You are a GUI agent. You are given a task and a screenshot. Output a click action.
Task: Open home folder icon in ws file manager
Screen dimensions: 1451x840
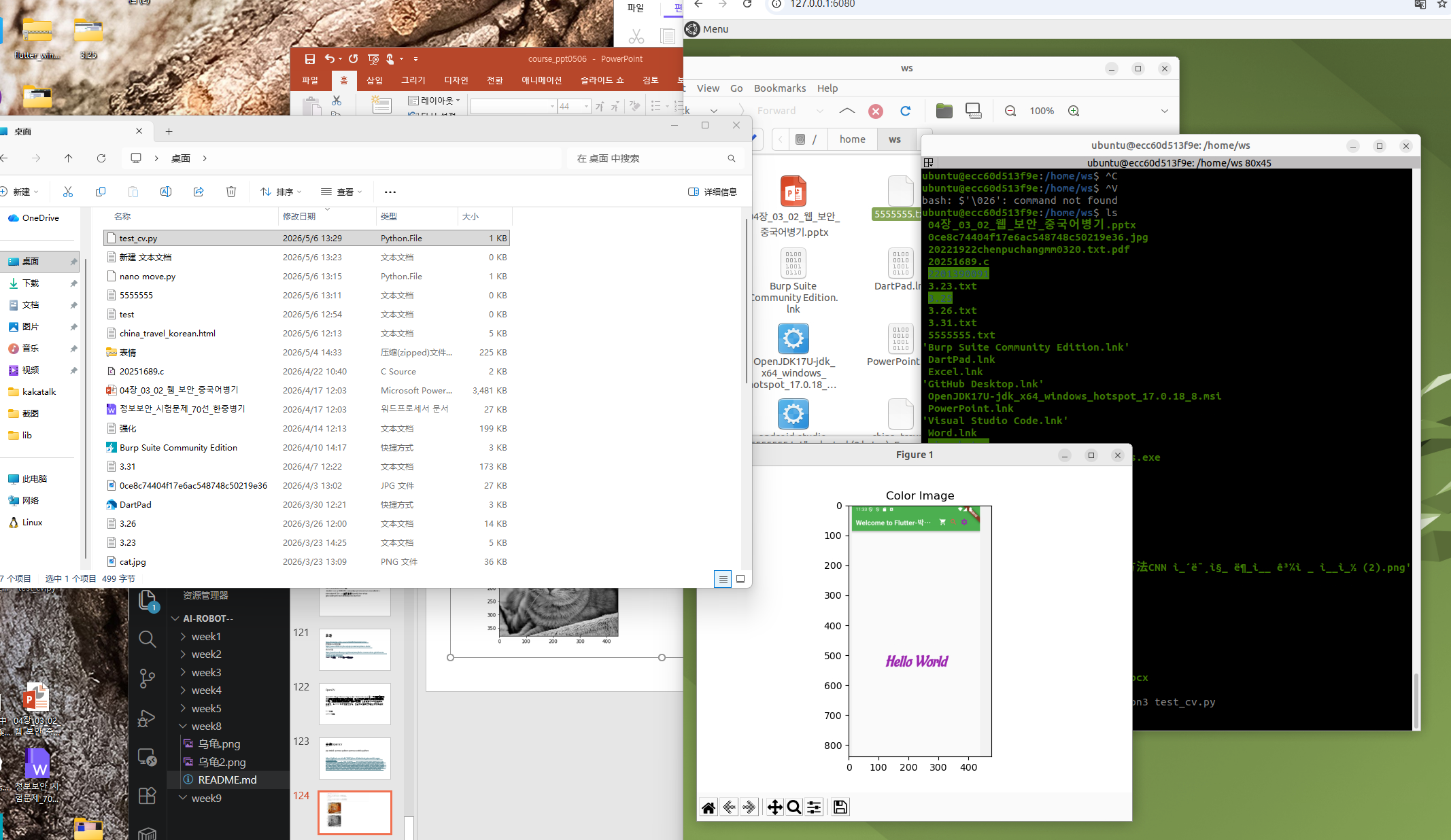click(944, 111)
